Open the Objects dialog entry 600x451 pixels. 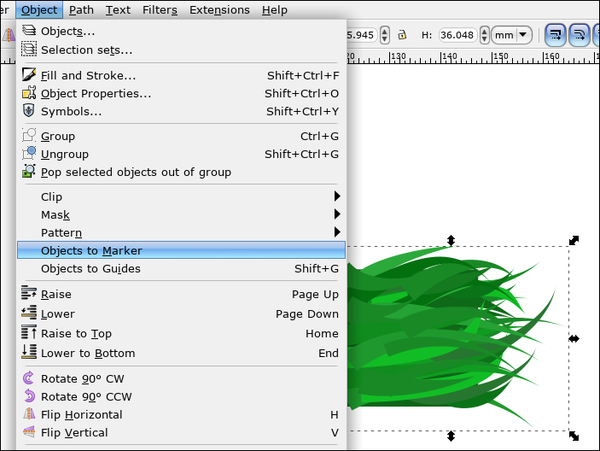click(x=68, y=31)
